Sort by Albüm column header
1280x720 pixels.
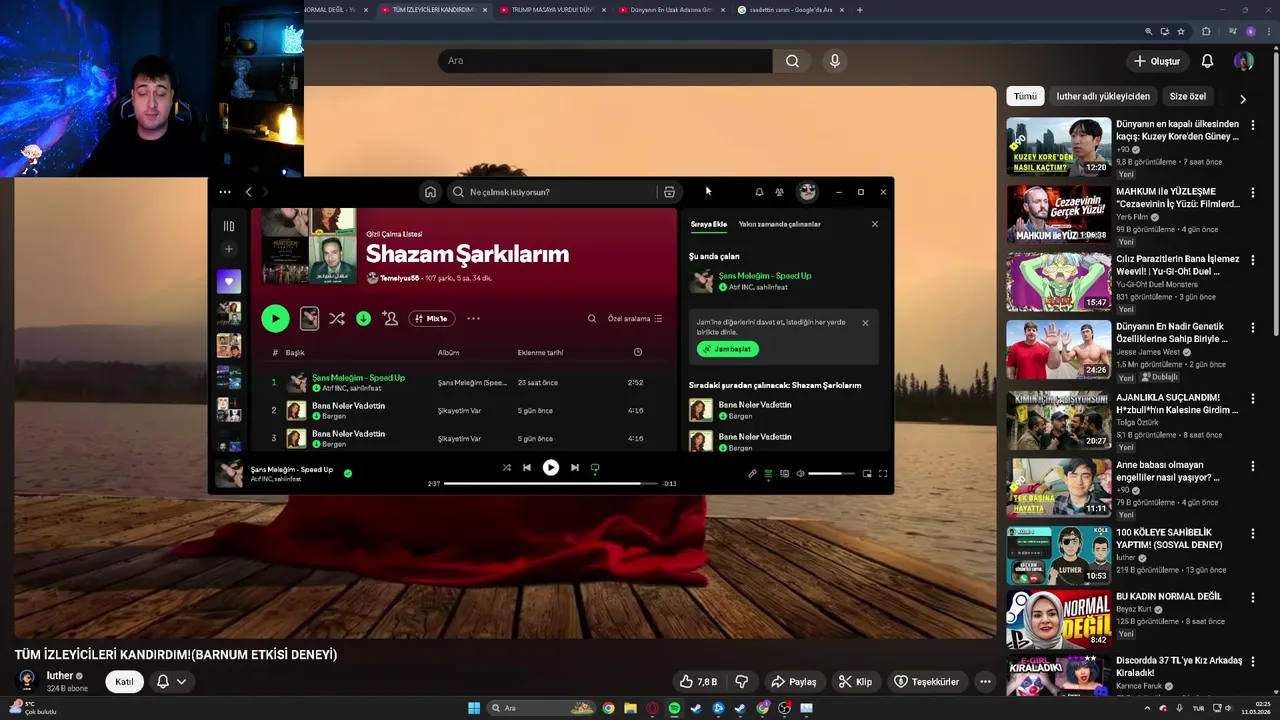[x=448, y=352]
